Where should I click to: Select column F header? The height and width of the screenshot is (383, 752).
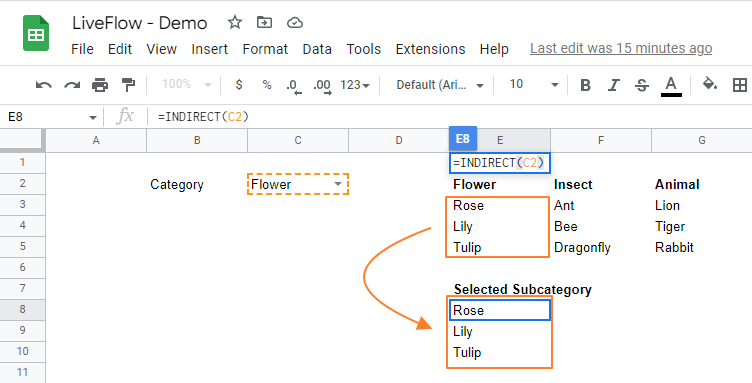click(x=600, y=140)
